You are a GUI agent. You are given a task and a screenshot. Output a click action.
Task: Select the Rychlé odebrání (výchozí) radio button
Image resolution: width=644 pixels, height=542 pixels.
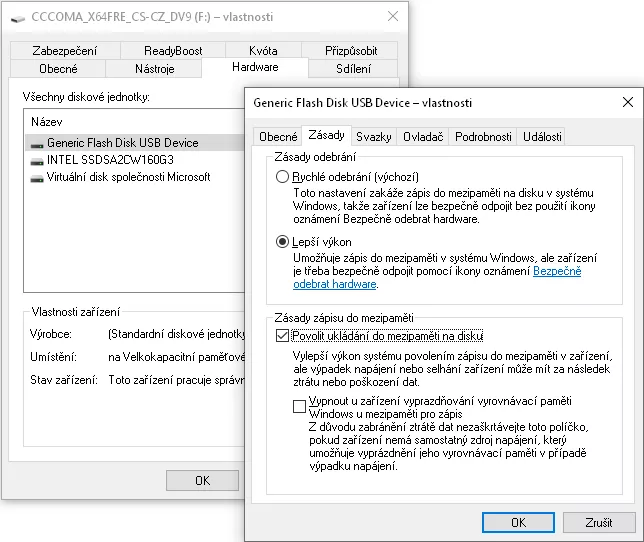pos(283,177)
